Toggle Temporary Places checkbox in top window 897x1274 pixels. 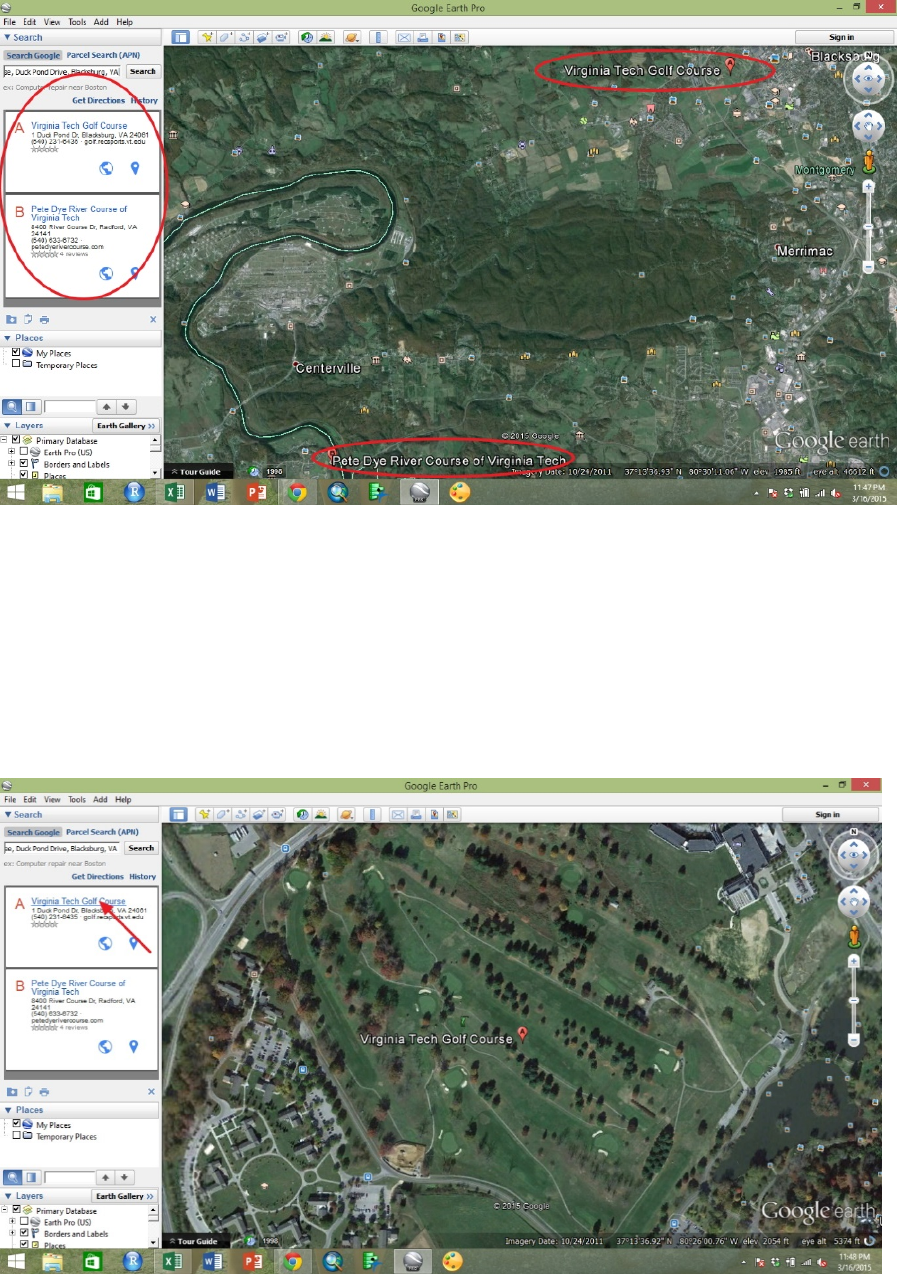tap(16, 365)
